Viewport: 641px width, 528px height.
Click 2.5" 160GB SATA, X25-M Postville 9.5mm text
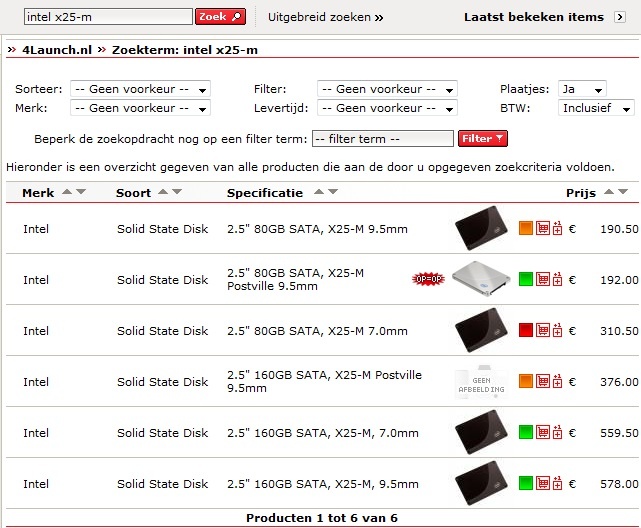click(x=324, y=382)
